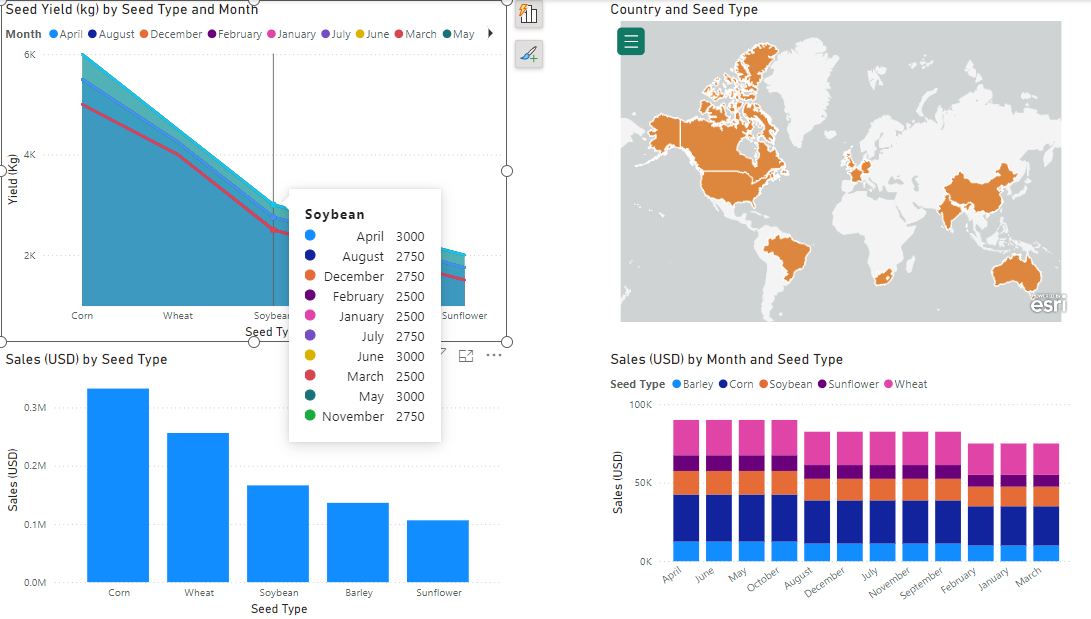
Task: Click the quick visual suggestions lightning chart icon
Action: coord(529,14)
